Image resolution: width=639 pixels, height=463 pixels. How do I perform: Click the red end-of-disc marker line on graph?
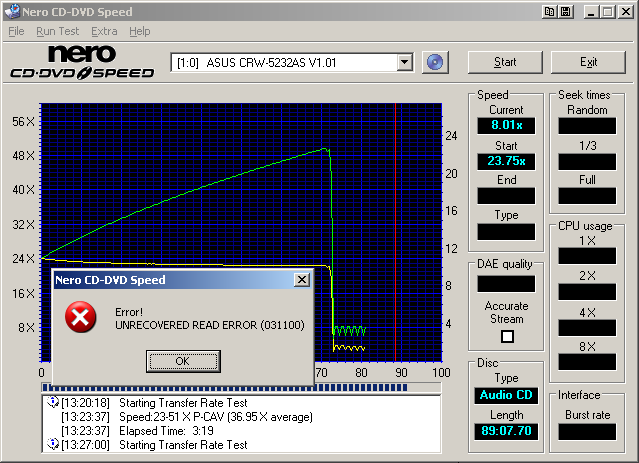coord(395,232)
